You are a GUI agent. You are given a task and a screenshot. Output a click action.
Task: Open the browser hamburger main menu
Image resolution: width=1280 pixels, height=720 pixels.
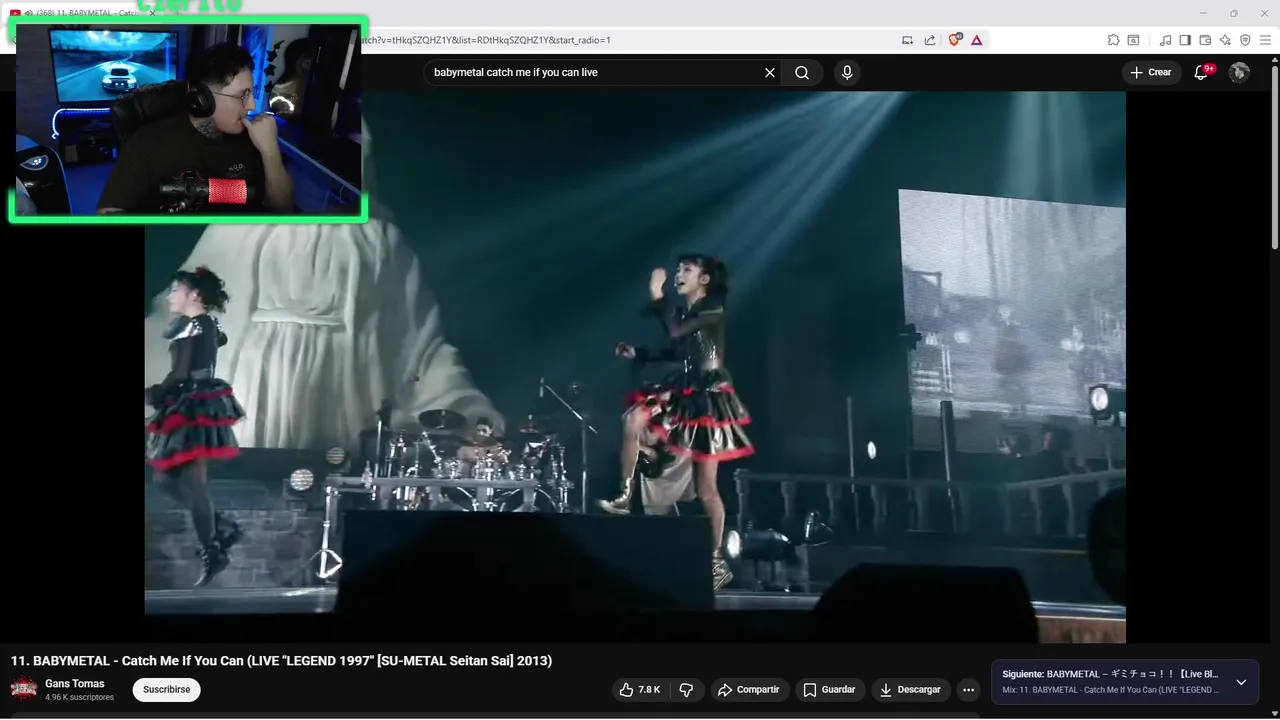1265,40
